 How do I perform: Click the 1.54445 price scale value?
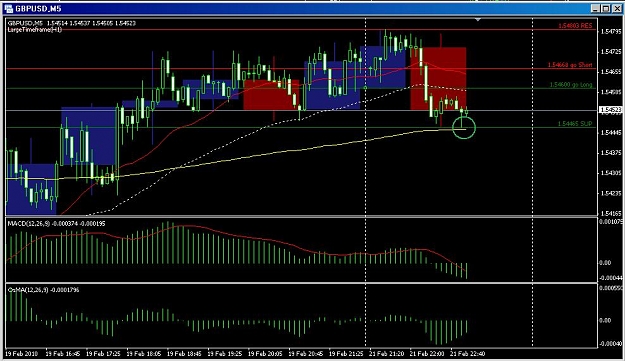[x=611, y=132]
